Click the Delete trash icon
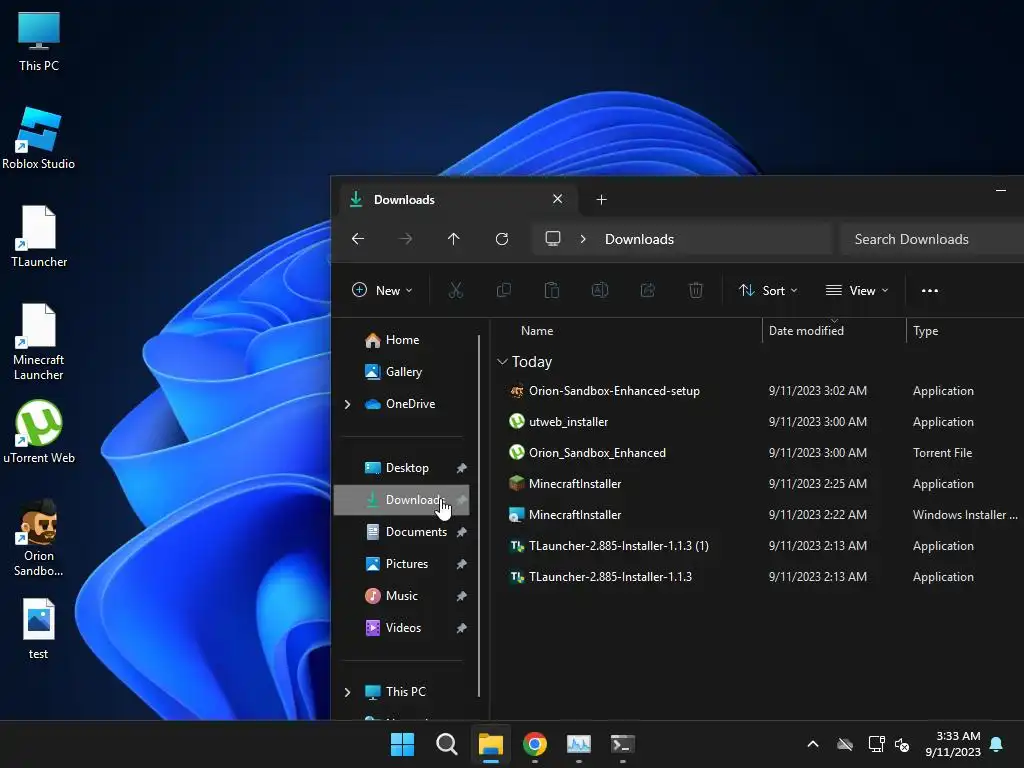 (x=696, y=291)
